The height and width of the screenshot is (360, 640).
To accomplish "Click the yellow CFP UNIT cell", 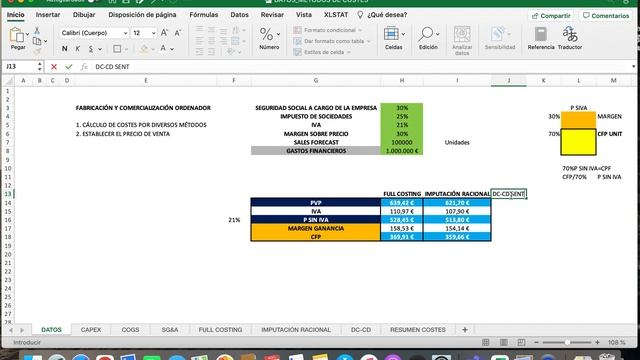I will 578,142.
